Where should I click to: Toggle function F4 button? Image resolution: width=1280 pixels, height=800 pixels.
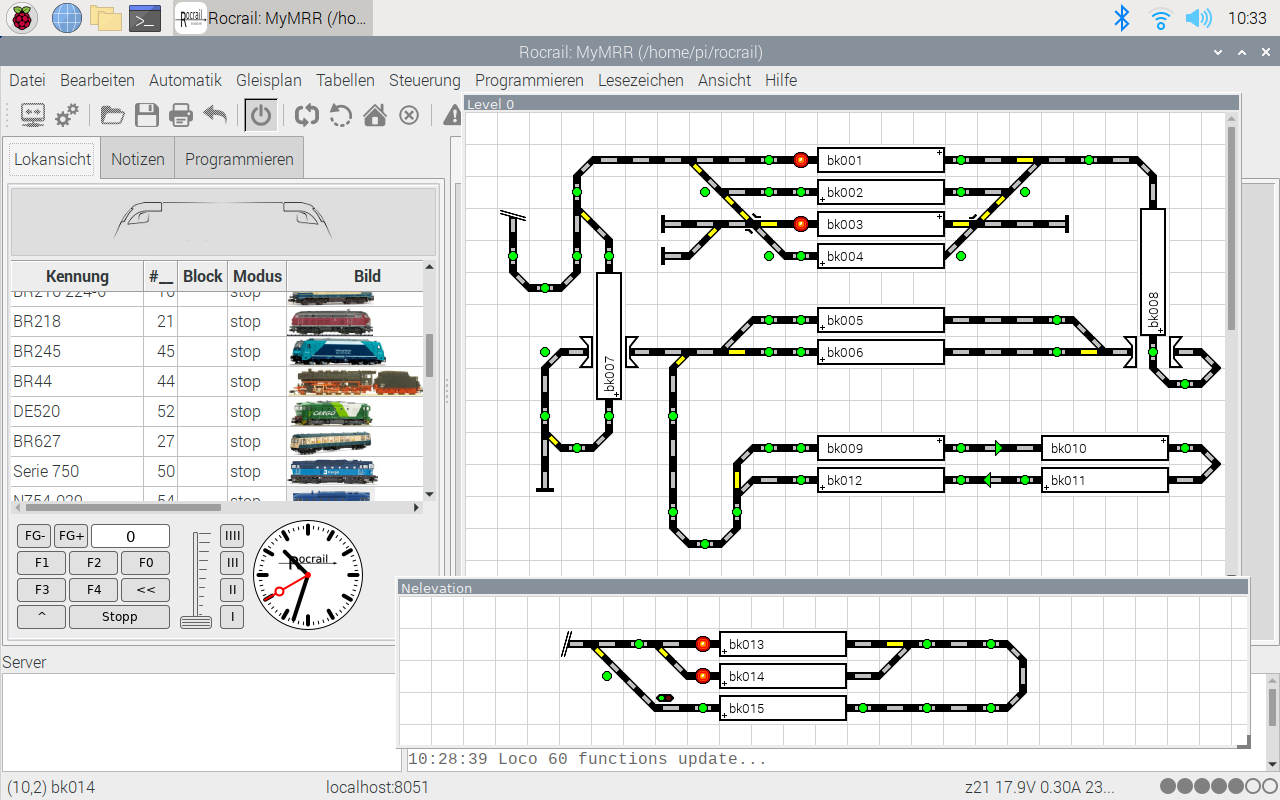[x=94, y=590]
